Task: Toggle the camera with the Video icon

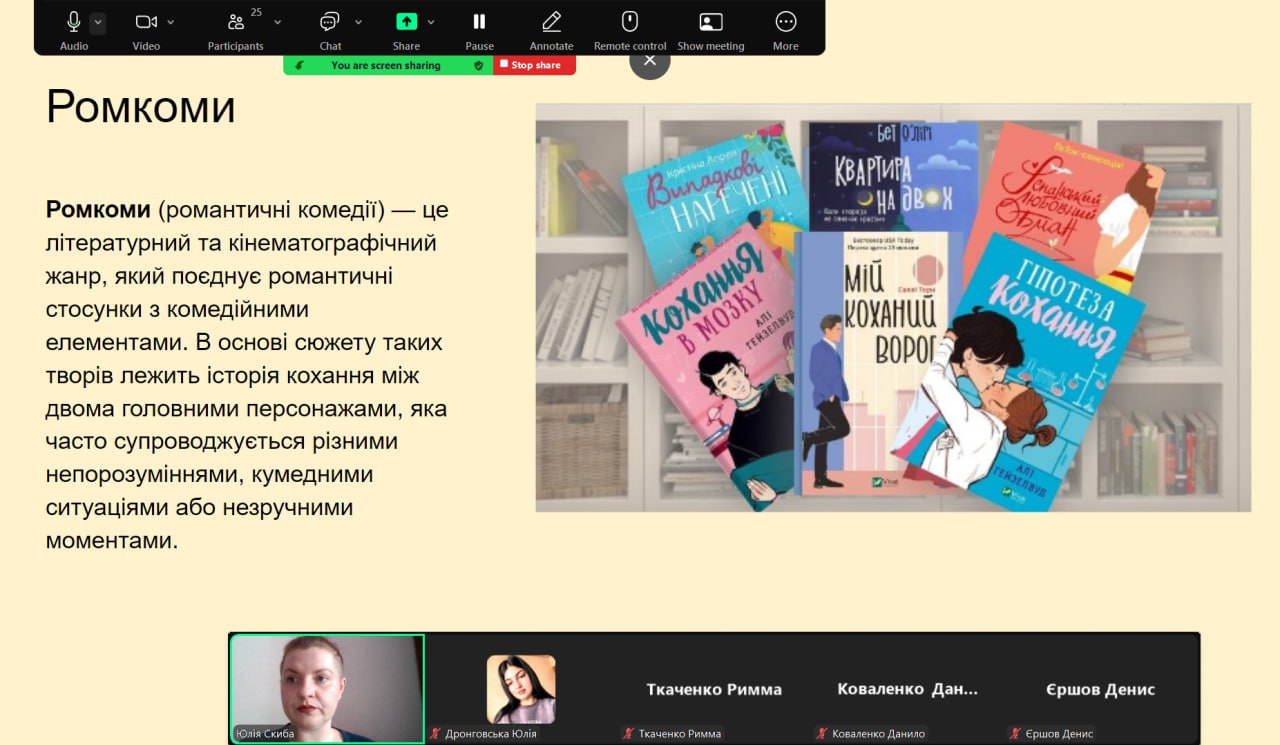Action: tap(146, 21)
